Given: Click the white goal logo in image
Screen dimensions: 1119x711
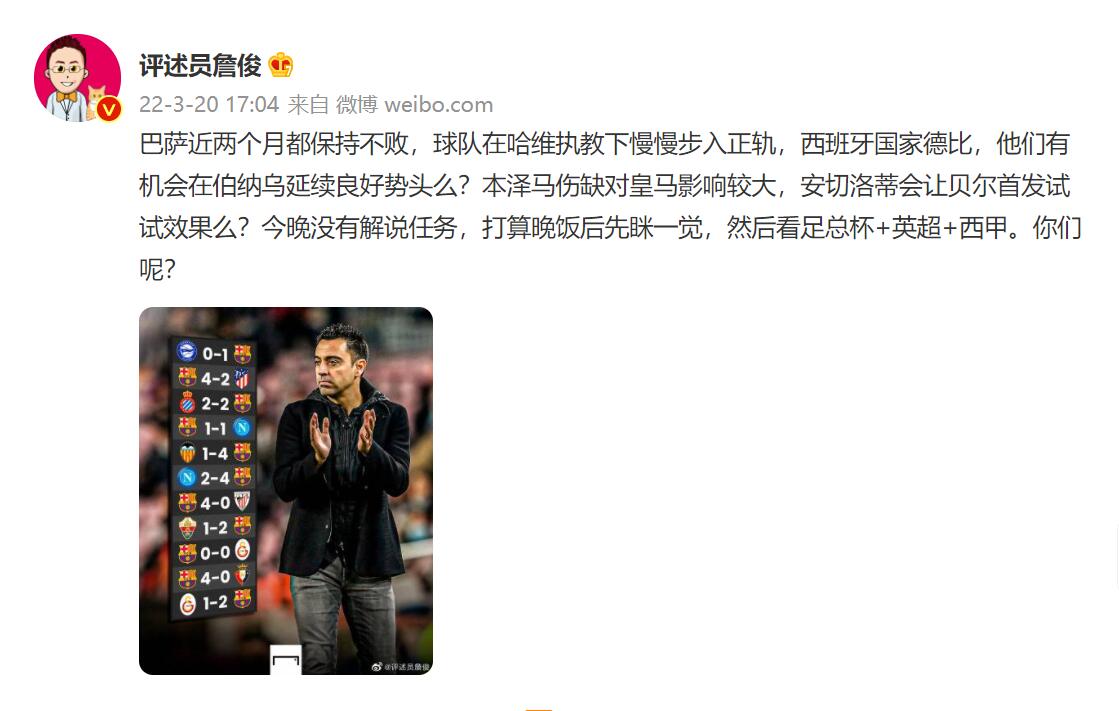Looking at the screenshot, I should tap(285, 660).
